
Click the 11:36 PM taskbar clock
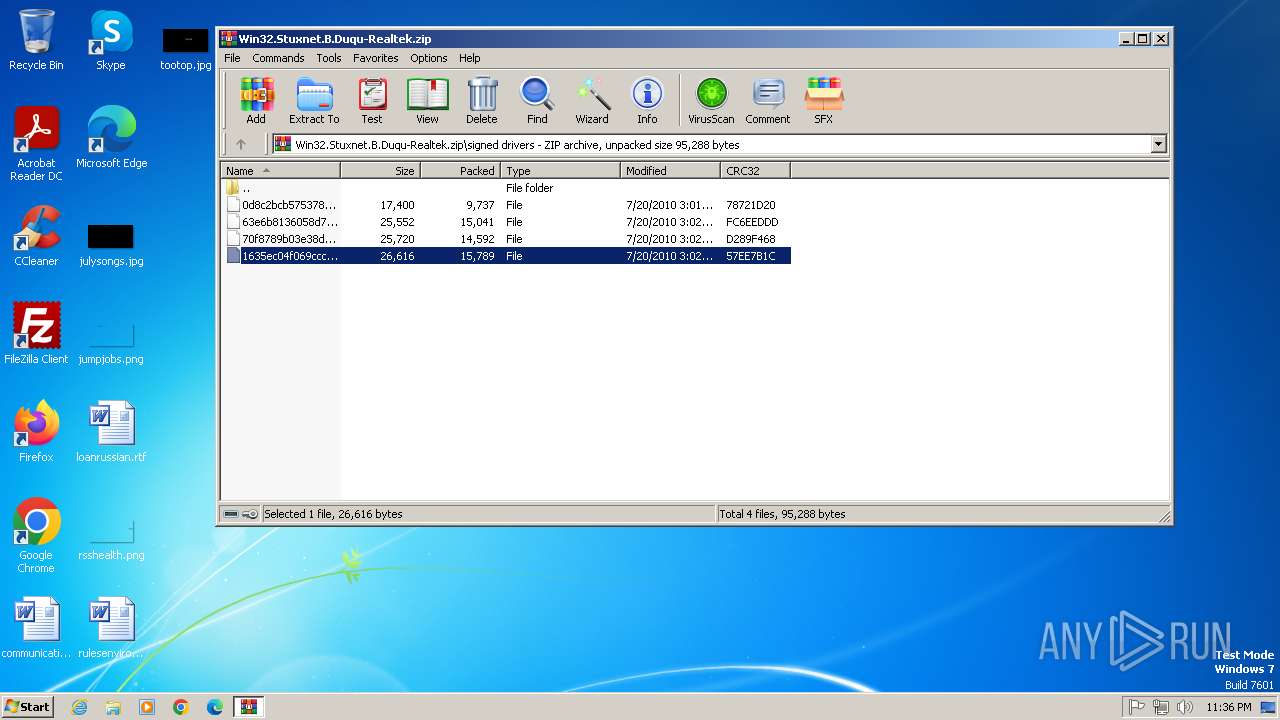[x=1229, y=707]
